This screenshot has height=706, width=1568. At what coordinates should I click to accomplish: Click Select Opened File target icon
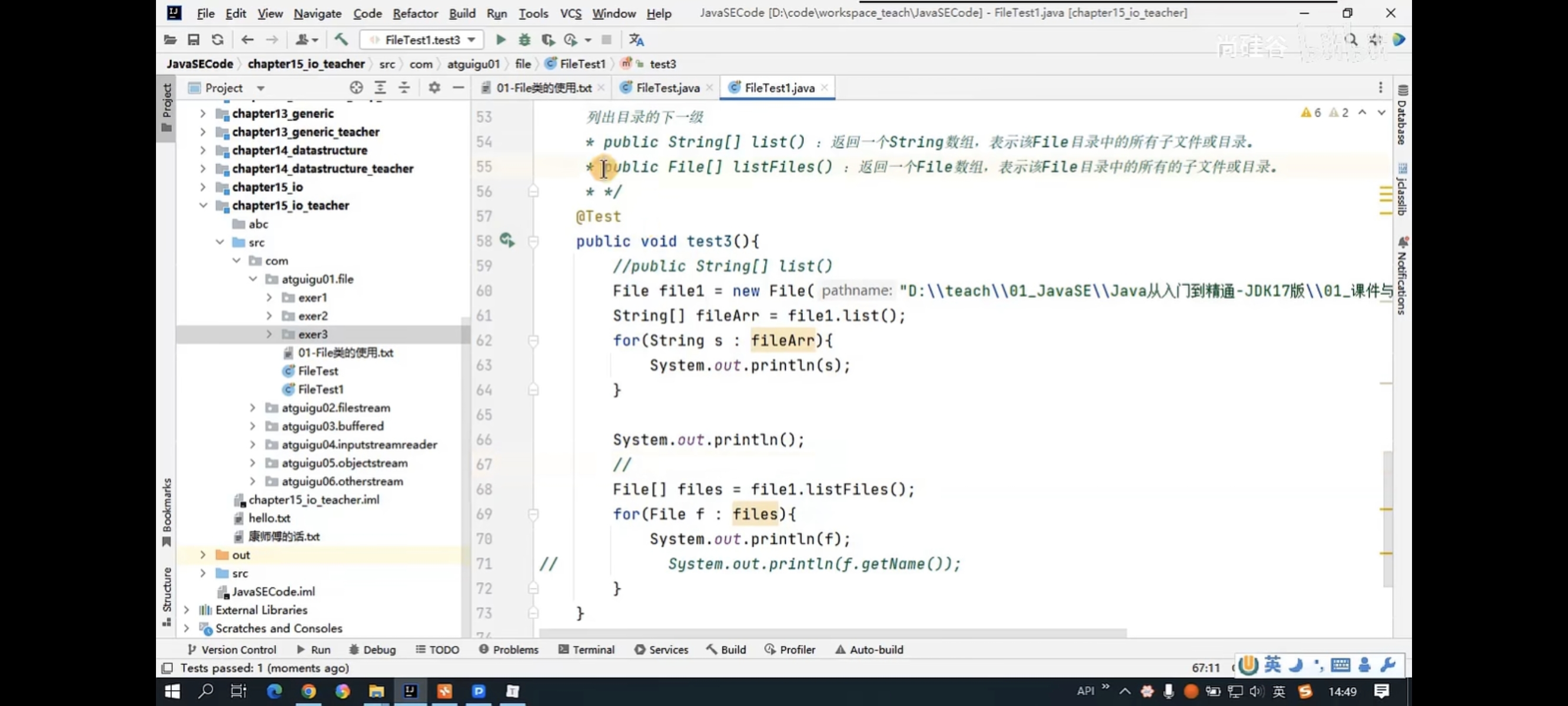(x=356, y=88)
